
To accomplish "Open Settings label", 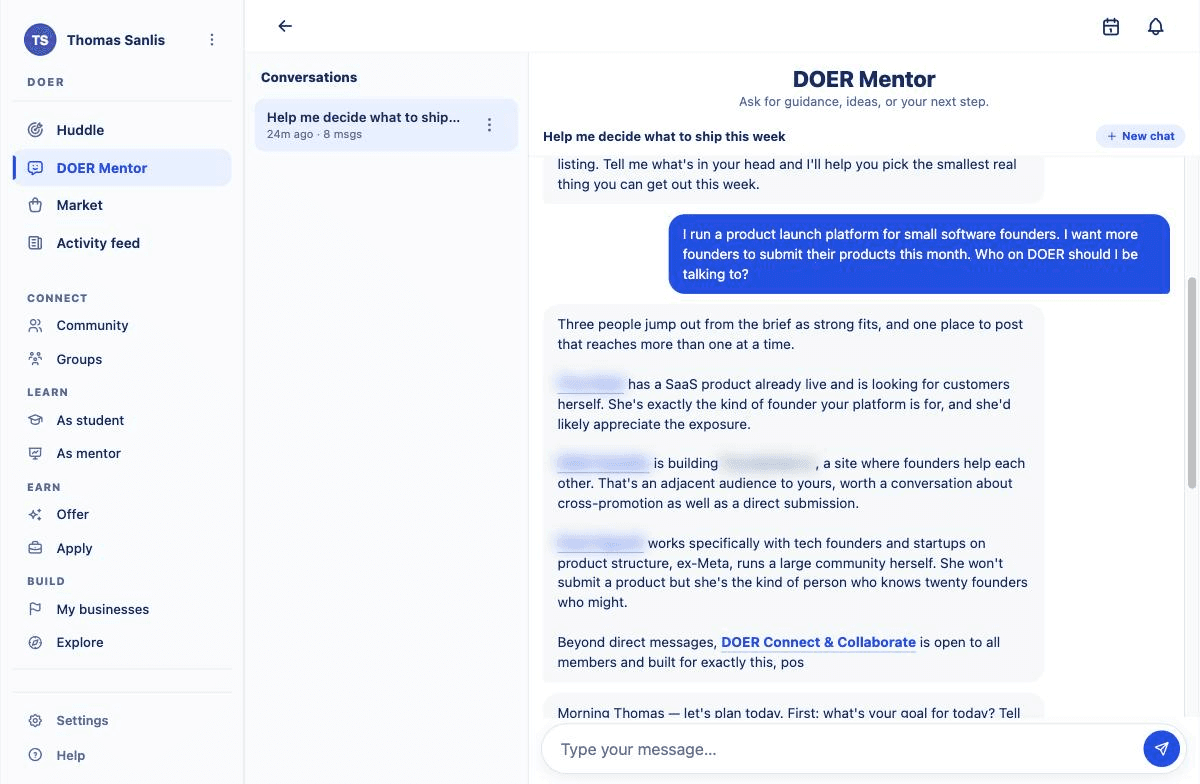I will coord(82,720).
